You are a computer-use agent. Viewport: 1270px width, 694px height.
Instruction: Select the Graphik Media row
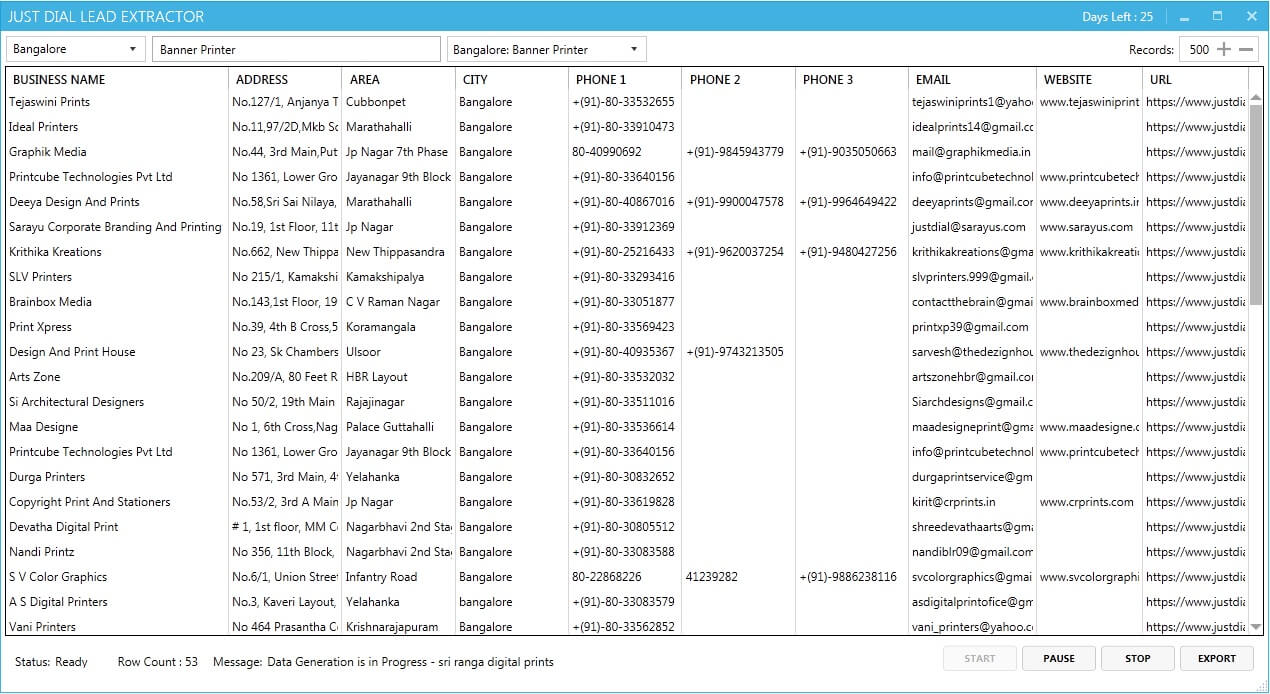(48, 152)
